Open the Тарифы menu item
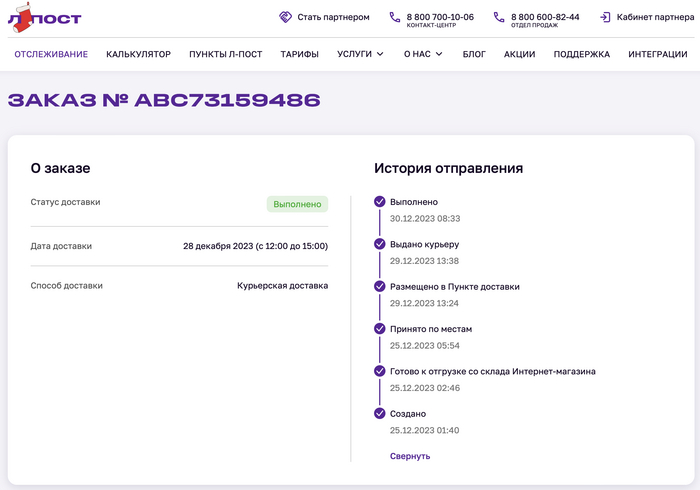The height and width of the screenshot is (490, 700). [x=299, y=54]
